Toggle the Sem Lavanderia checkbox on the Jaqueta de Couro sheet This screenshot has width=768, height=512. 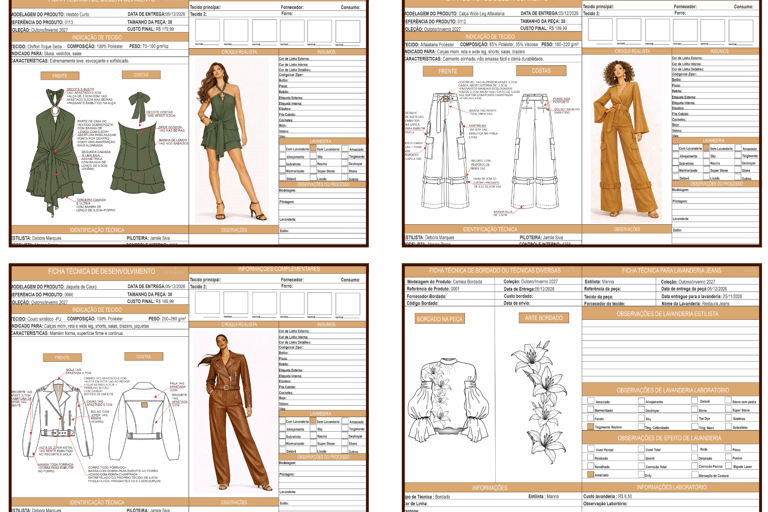pyautogui.click(x=313, y=421)
